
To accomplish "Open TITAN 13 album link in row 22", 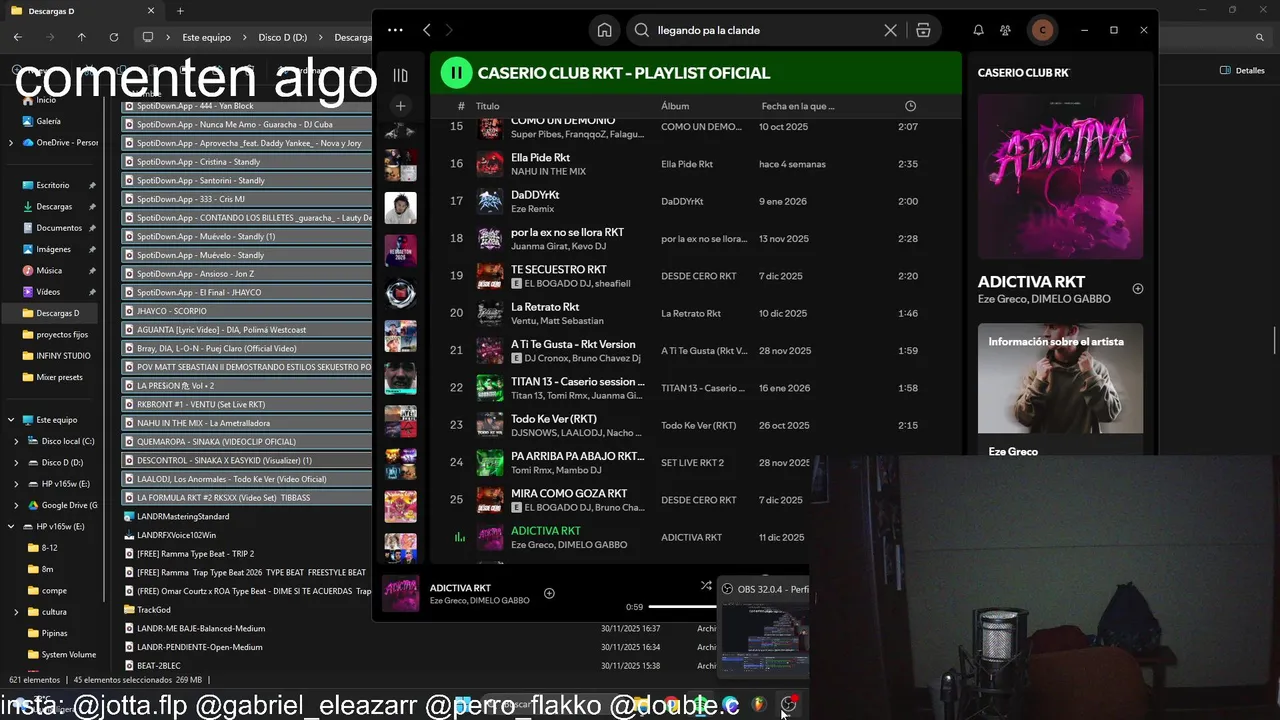I will click(x=704, y=388).
